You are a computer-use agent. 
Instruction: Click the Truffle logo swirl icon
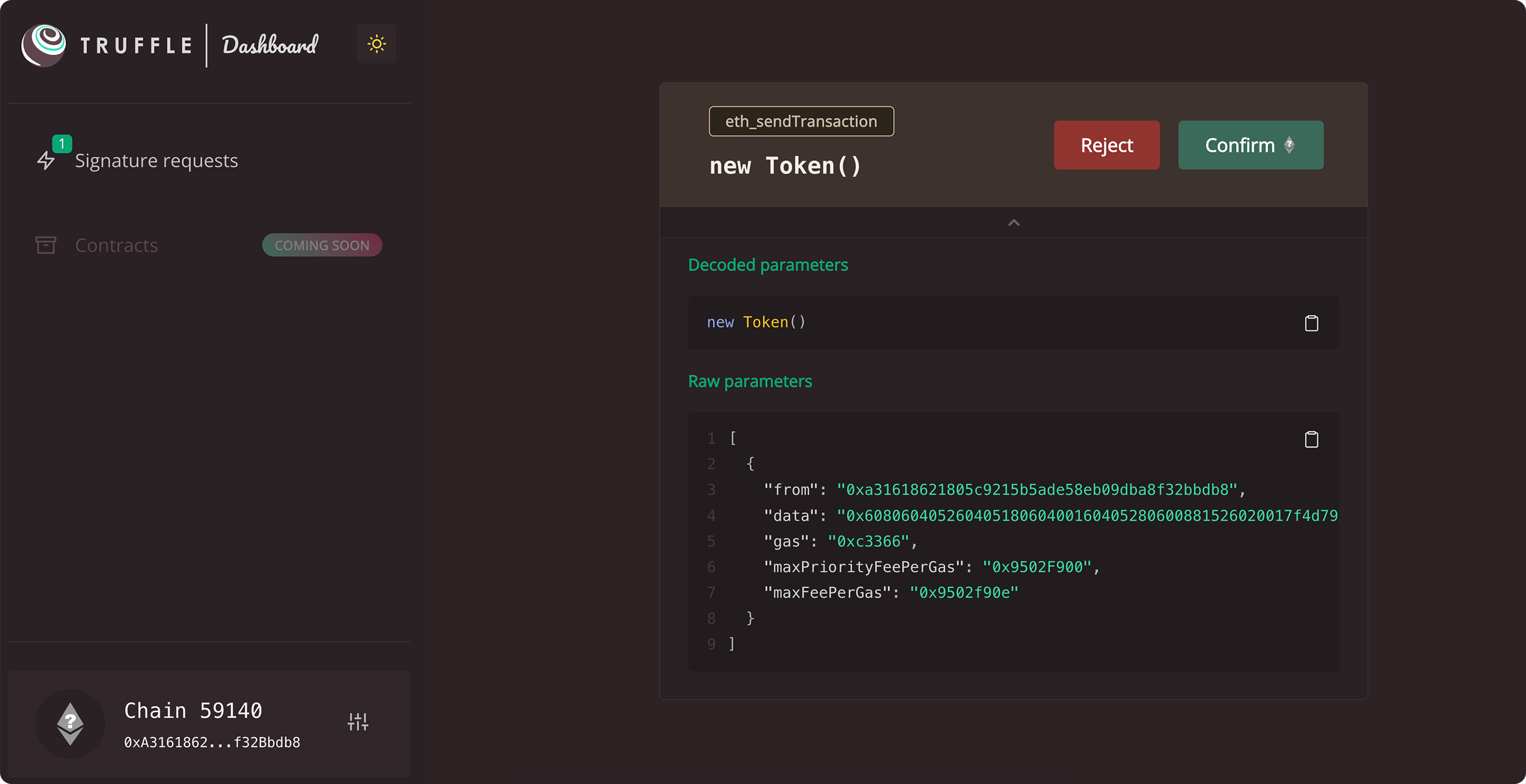[43, 45]
